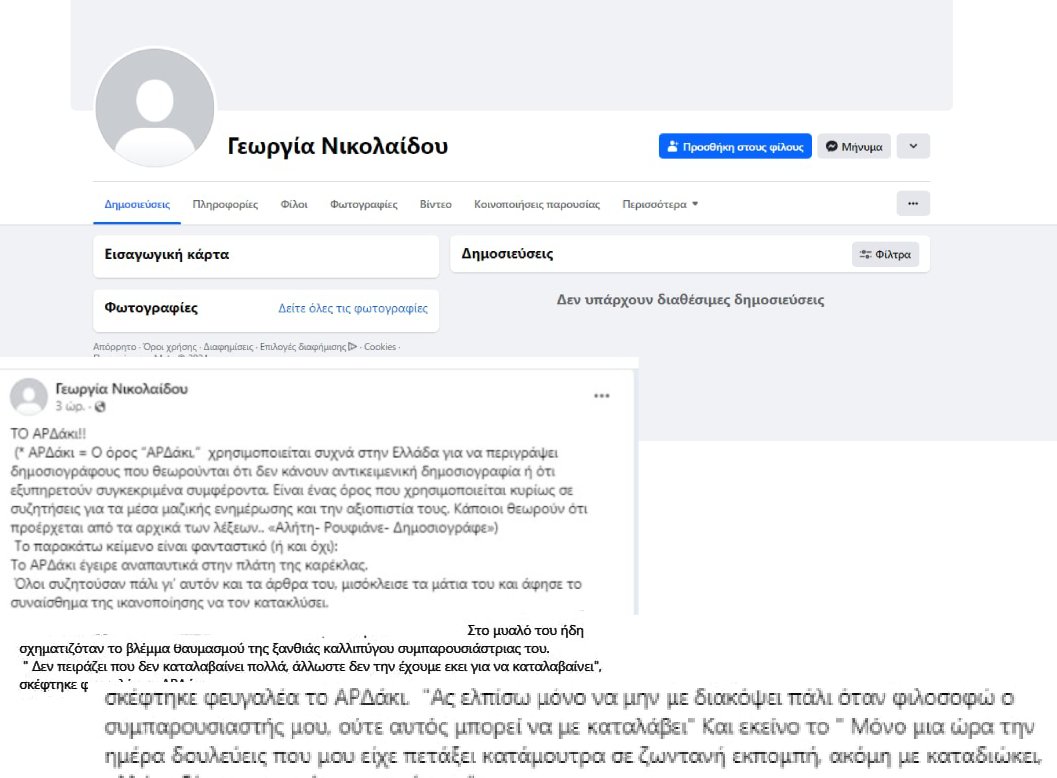Open the post's author name link

click(121, 389)
